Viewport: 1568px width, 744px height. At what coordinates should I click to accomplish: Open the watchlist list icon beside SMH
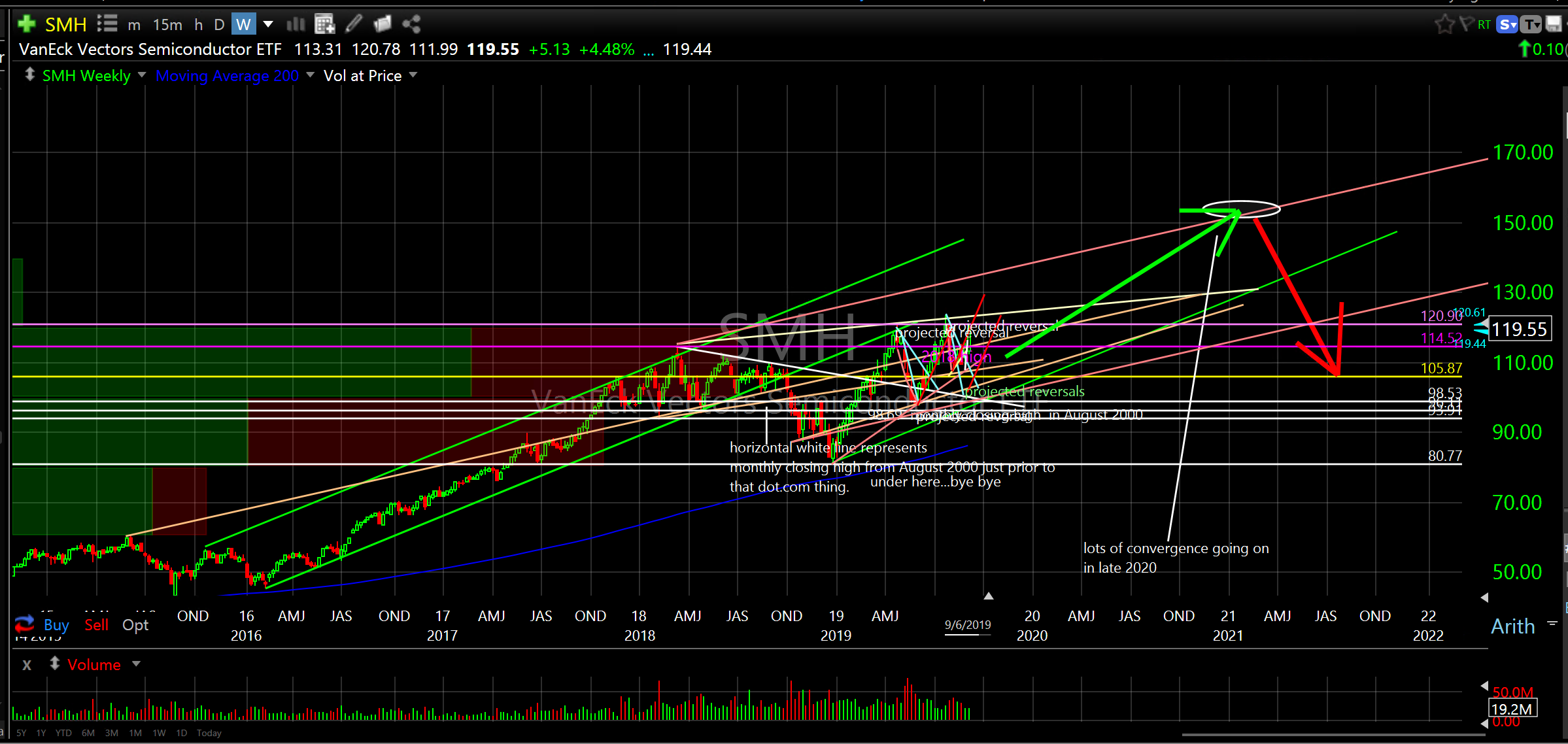107,25
